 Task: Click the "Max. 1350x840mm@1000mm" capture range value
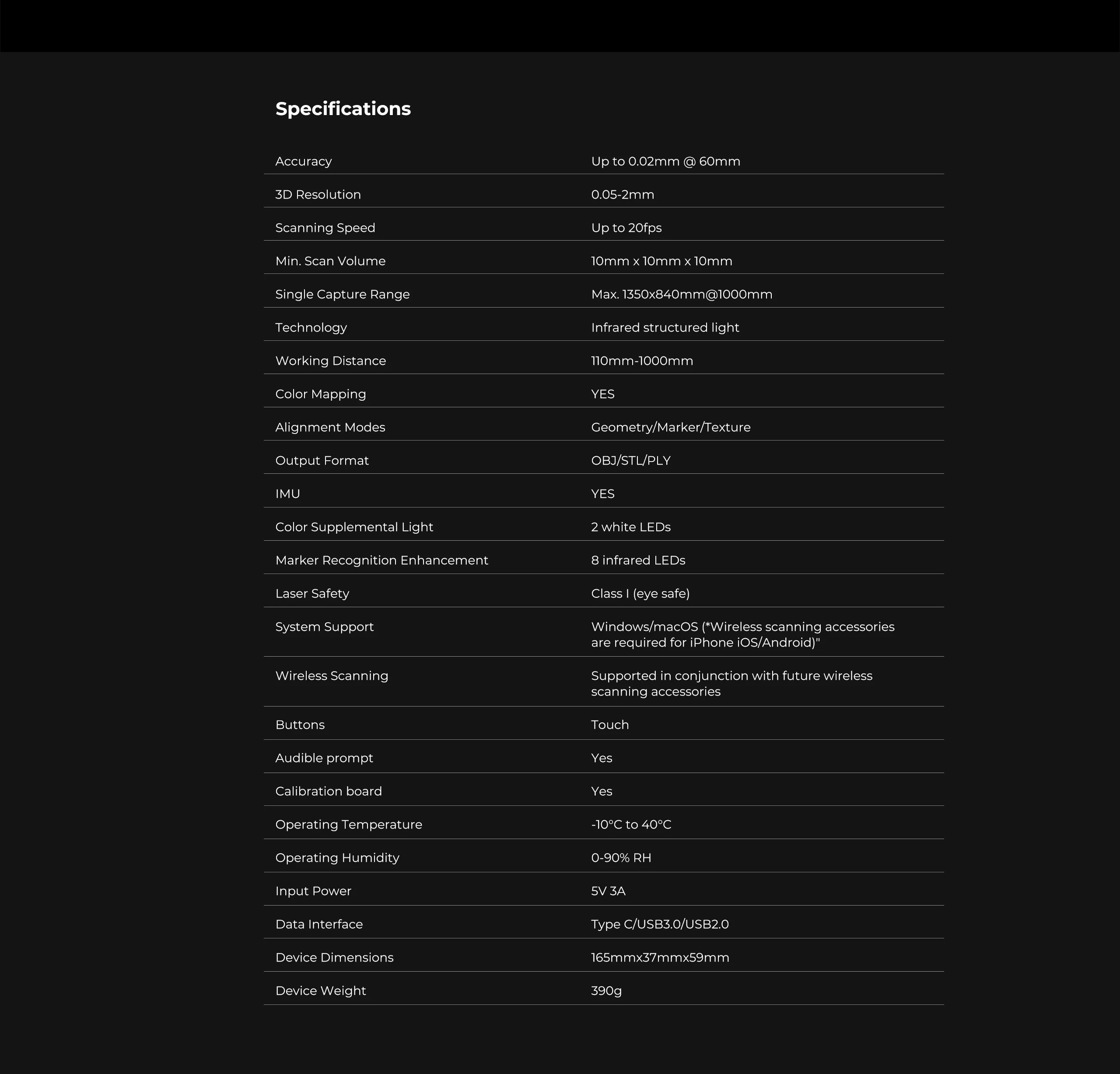tap(681, 294)
